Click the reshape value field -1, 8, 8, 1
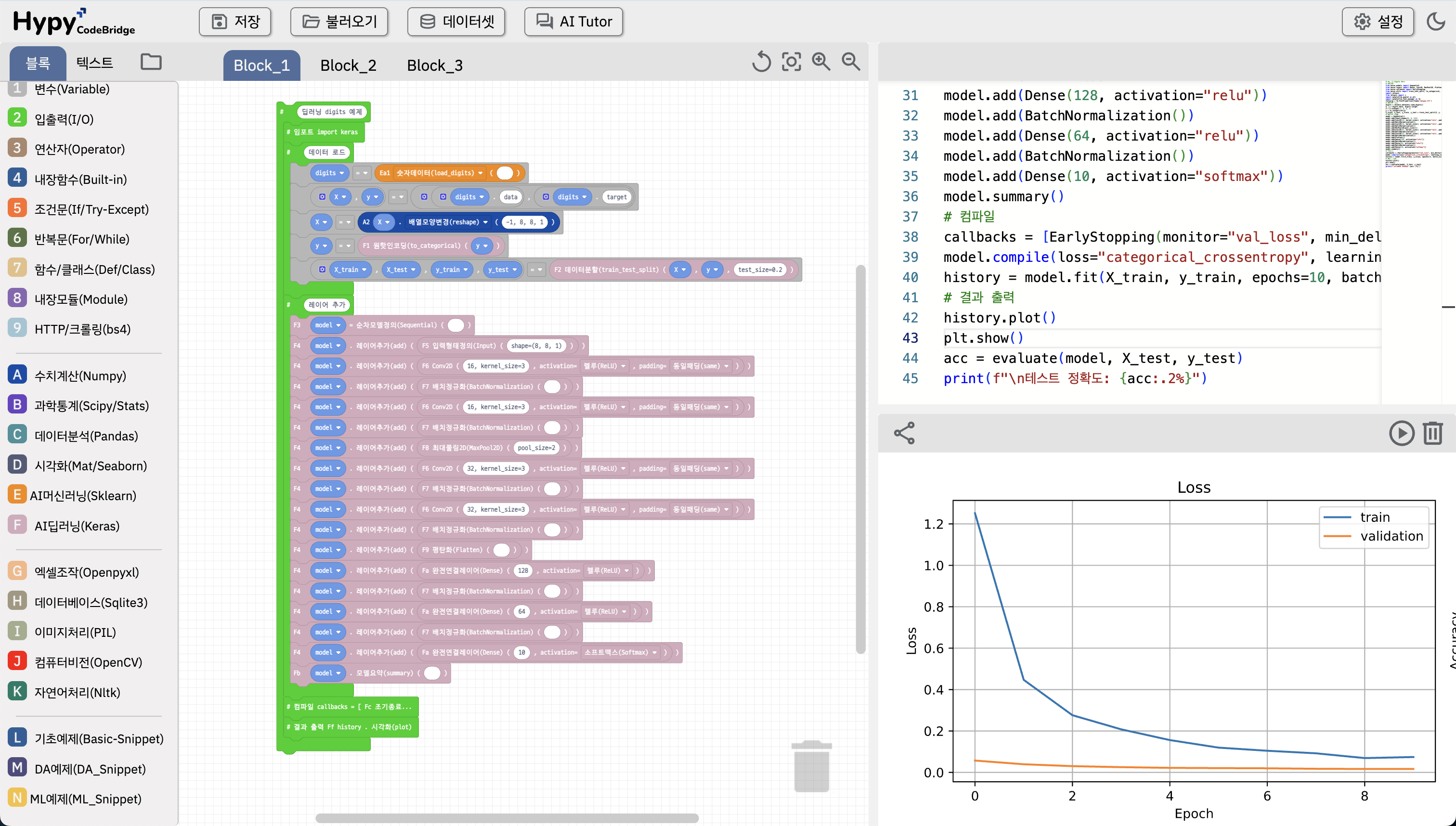Screen dimensions: 1456x826 click(x=525, y=222)
